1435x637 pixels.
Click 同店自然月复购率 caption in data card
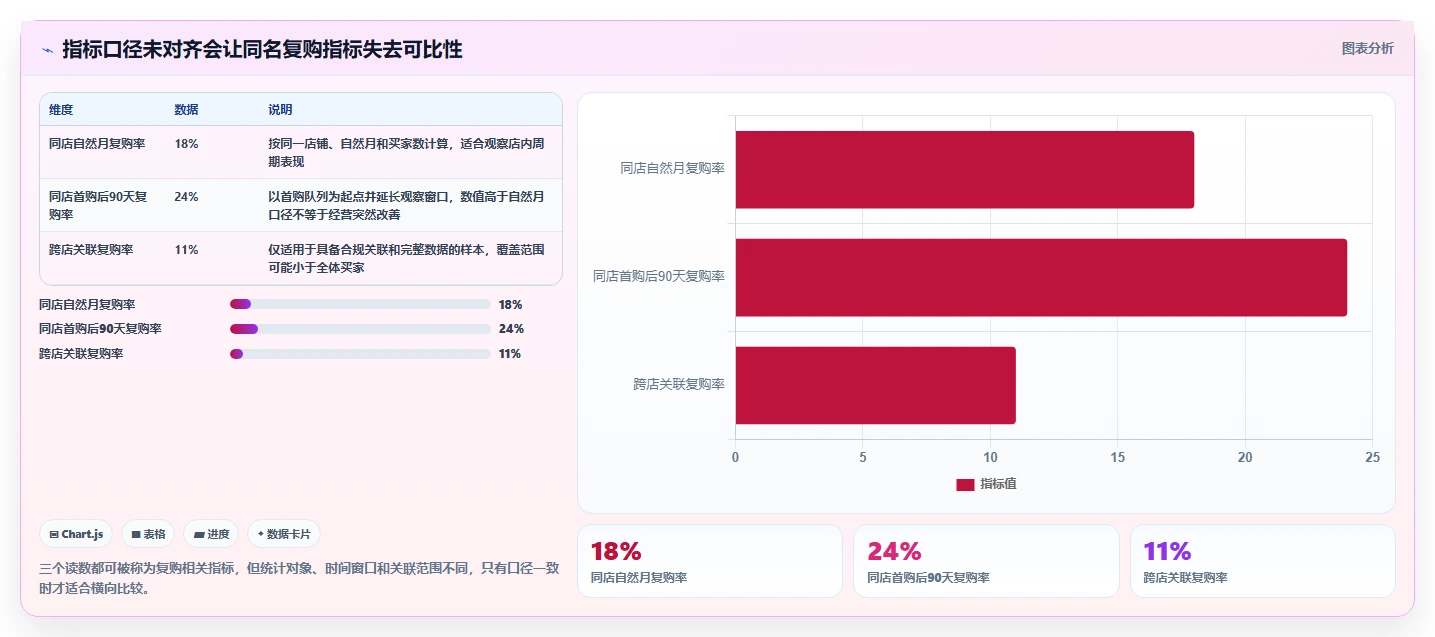click(639, 578)
